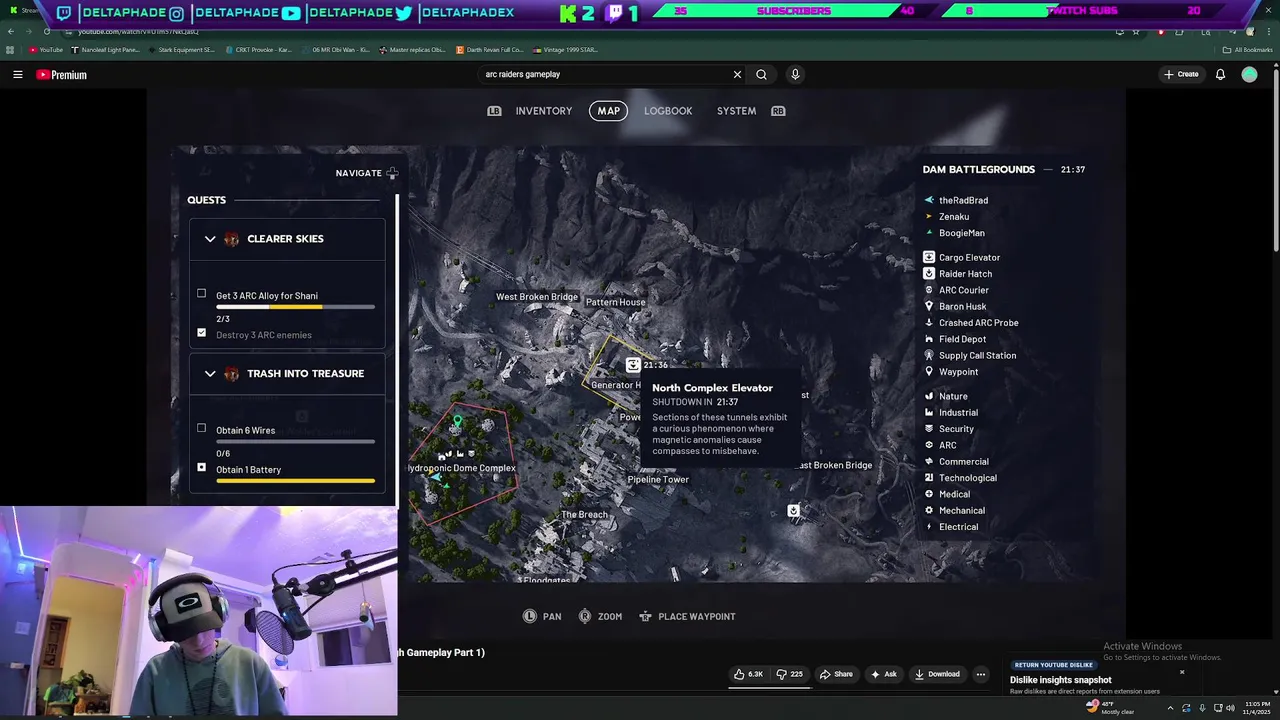The image size is (1280, 720).
Task: Click the Field Depot legend icon
Action: pyautogui.click(x=929, y=339)
